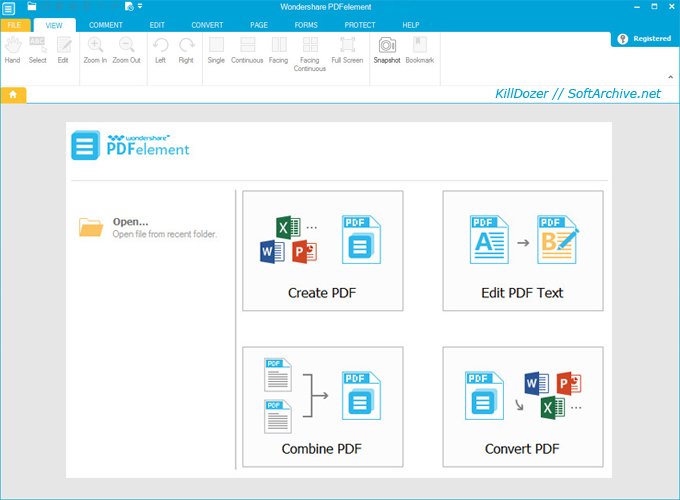The image size is (680, 500).
Task: Open the EDIT ribbon tab
Action: [157, 25]
